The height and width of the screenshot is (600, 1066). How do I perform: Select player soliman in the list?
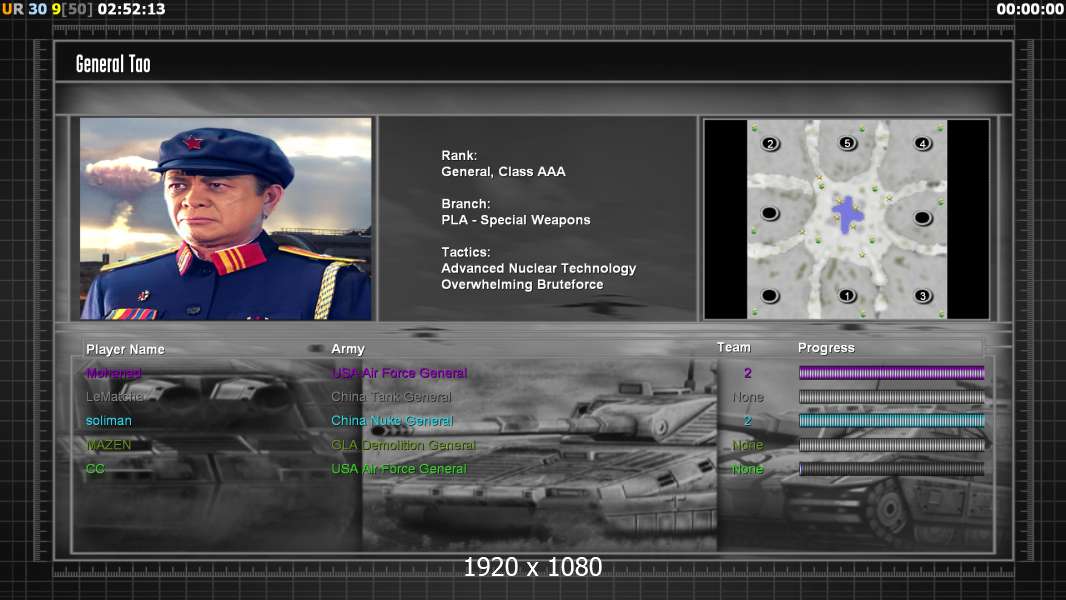pyautogui.click(x=109, y=421)
